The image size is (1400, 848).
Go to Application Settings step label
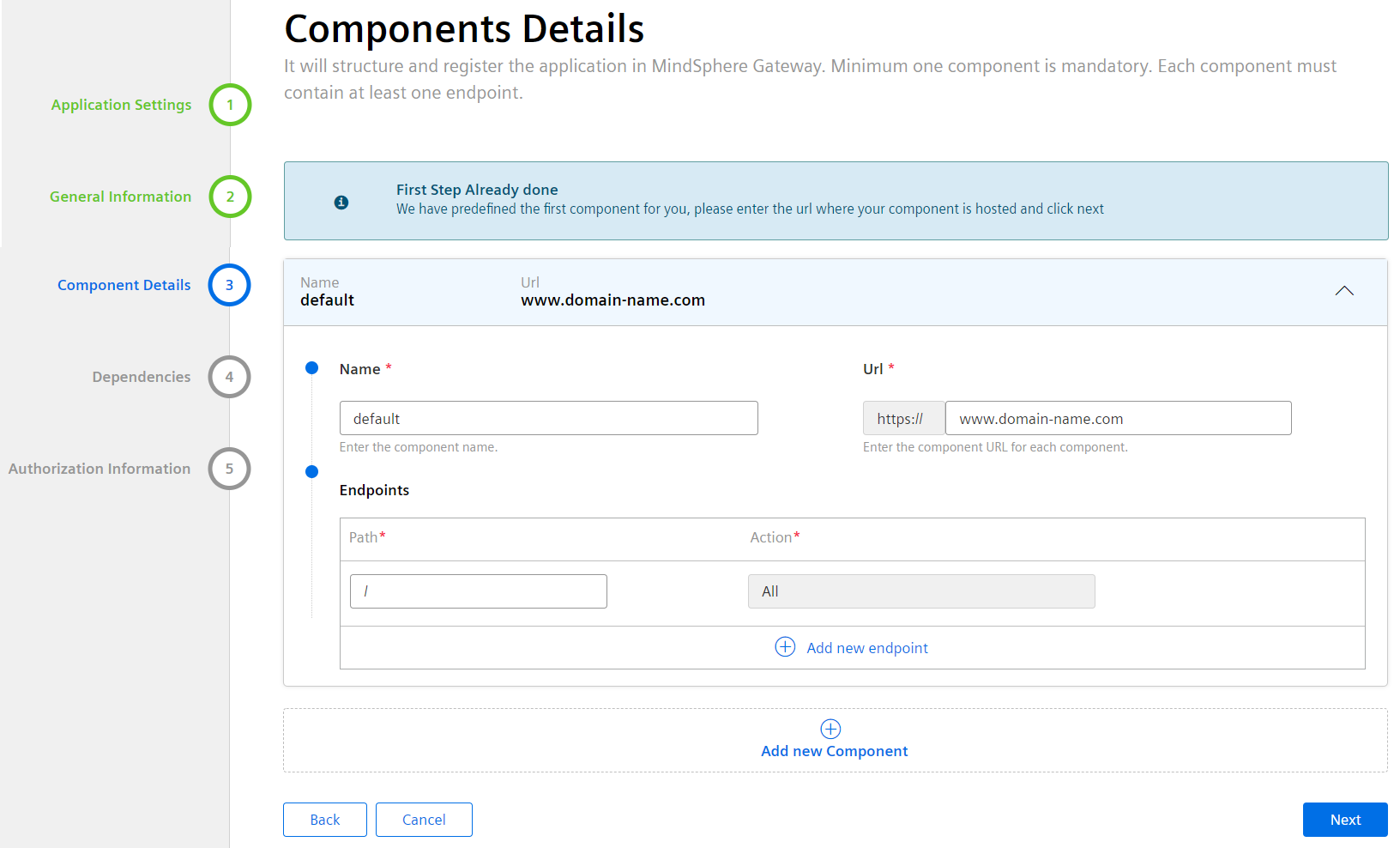pos(121,105)
